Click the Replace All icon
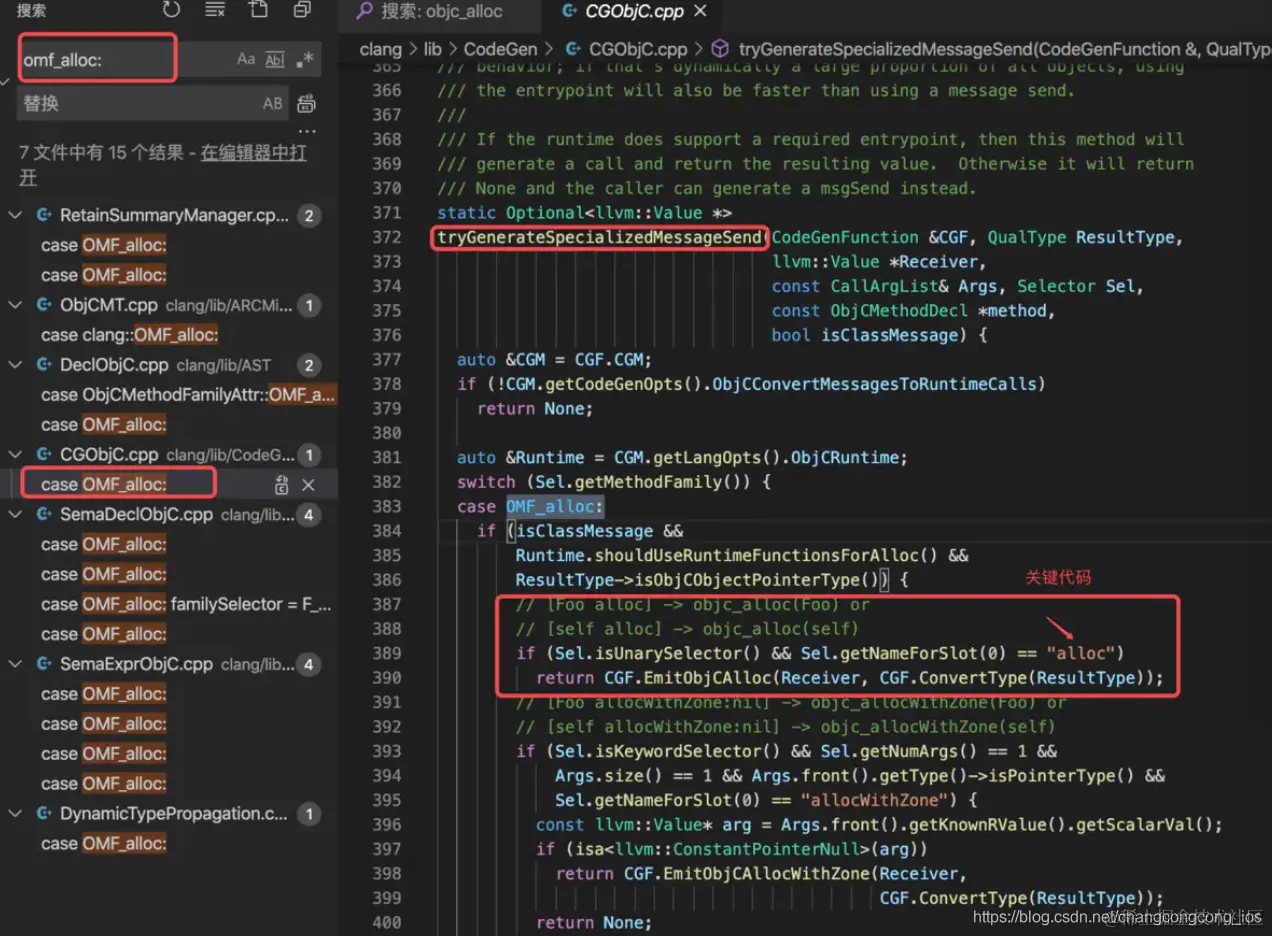Screen dimensions: 1272x936 coord(306,103)
